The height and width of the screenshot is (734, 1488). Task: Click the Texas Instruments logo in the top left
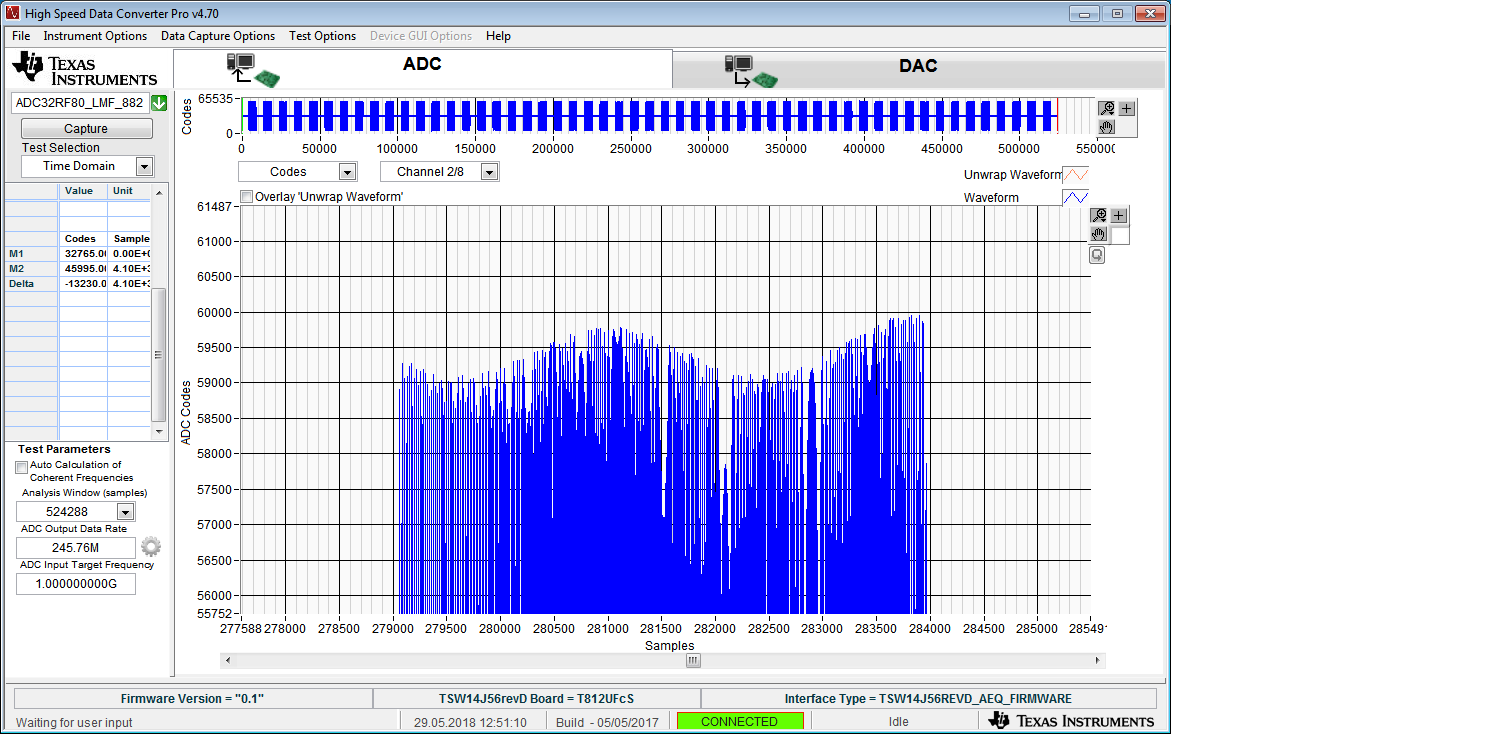tap(85, 69)
